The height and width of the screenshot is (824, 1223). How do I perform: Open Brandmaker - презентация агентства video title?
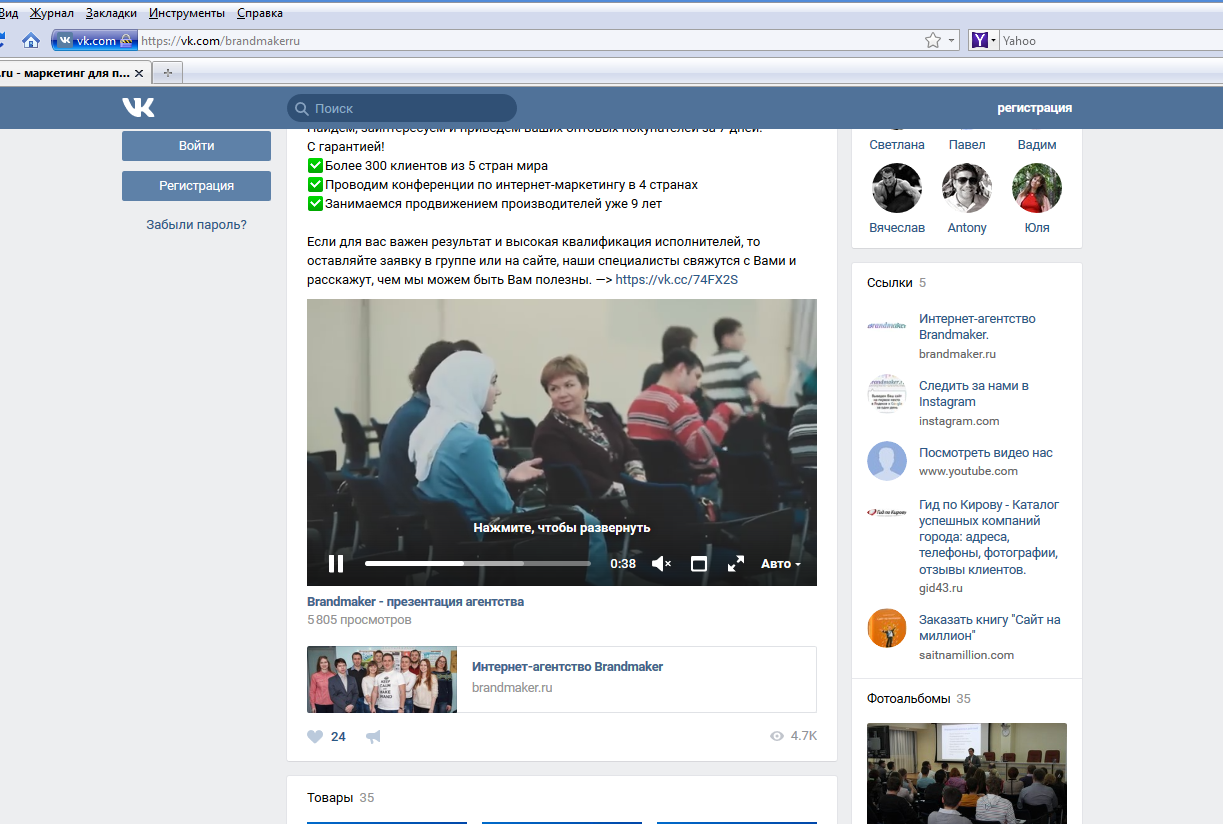tap(415, 602)
